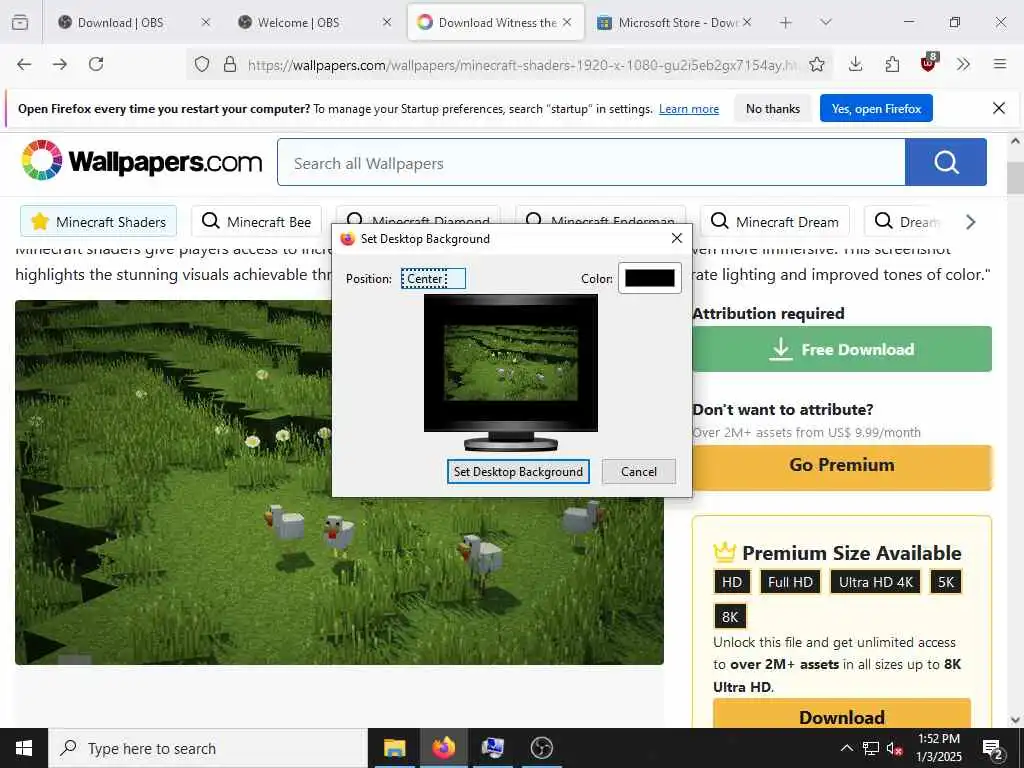Choose the Full HD size option

(x=790, y=582)
